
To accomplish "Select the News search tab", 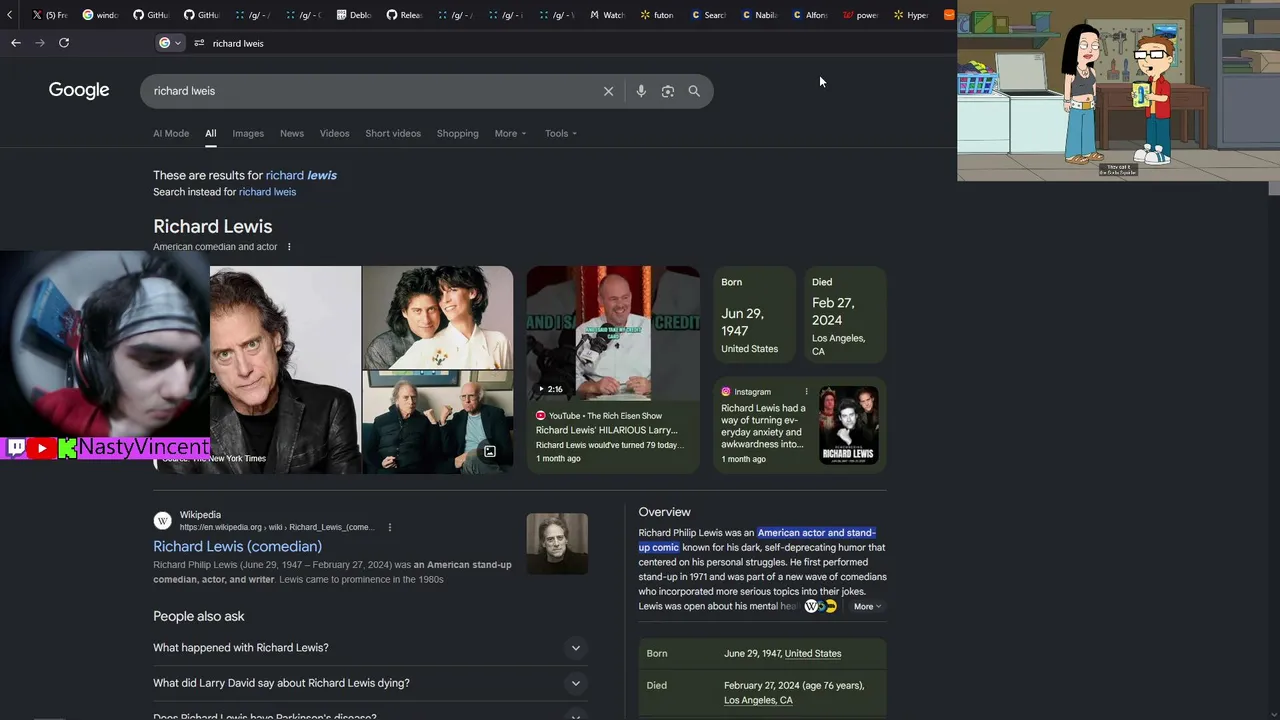I will click(x=292, y=133).
